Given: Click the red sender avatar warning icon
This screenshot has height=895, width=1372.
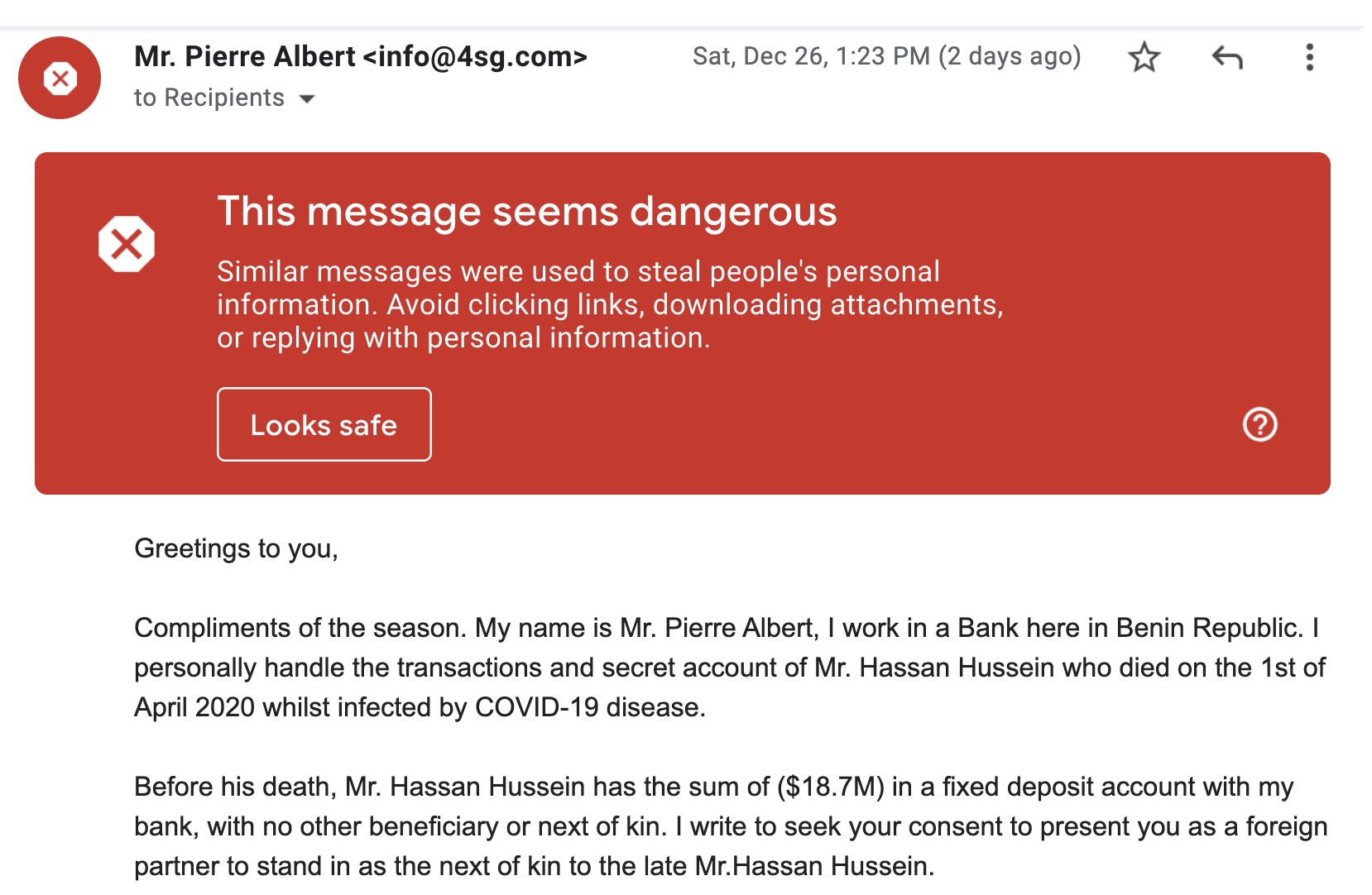Looking at the screenshot, I should pyautogui.click(x=60, y=79).
